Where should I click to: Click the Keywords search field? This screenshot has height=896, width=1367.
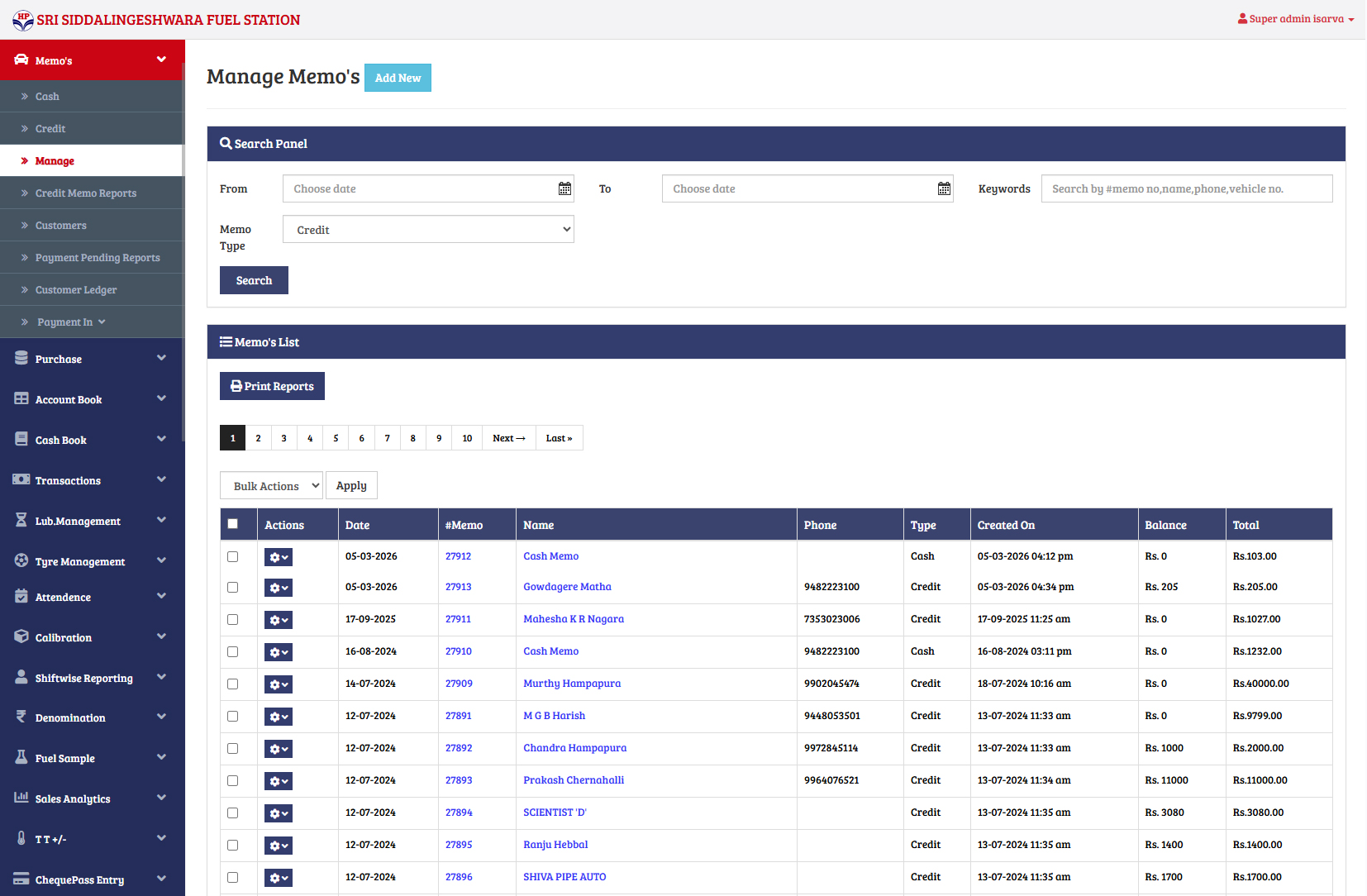[x=1186, y=188]
